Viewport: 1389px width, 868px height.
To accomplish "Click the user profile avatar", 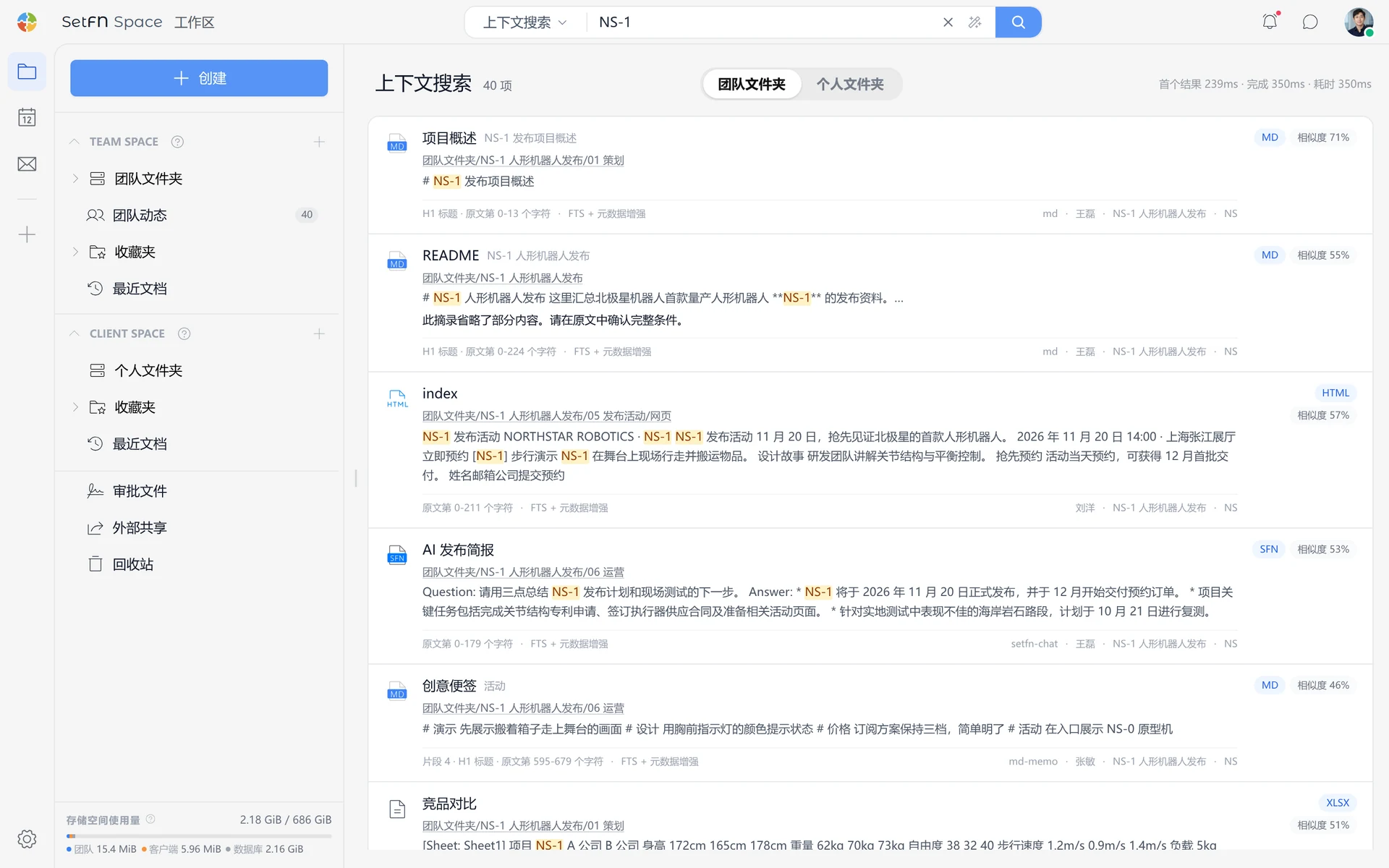I will click(x=1359, y=22).
